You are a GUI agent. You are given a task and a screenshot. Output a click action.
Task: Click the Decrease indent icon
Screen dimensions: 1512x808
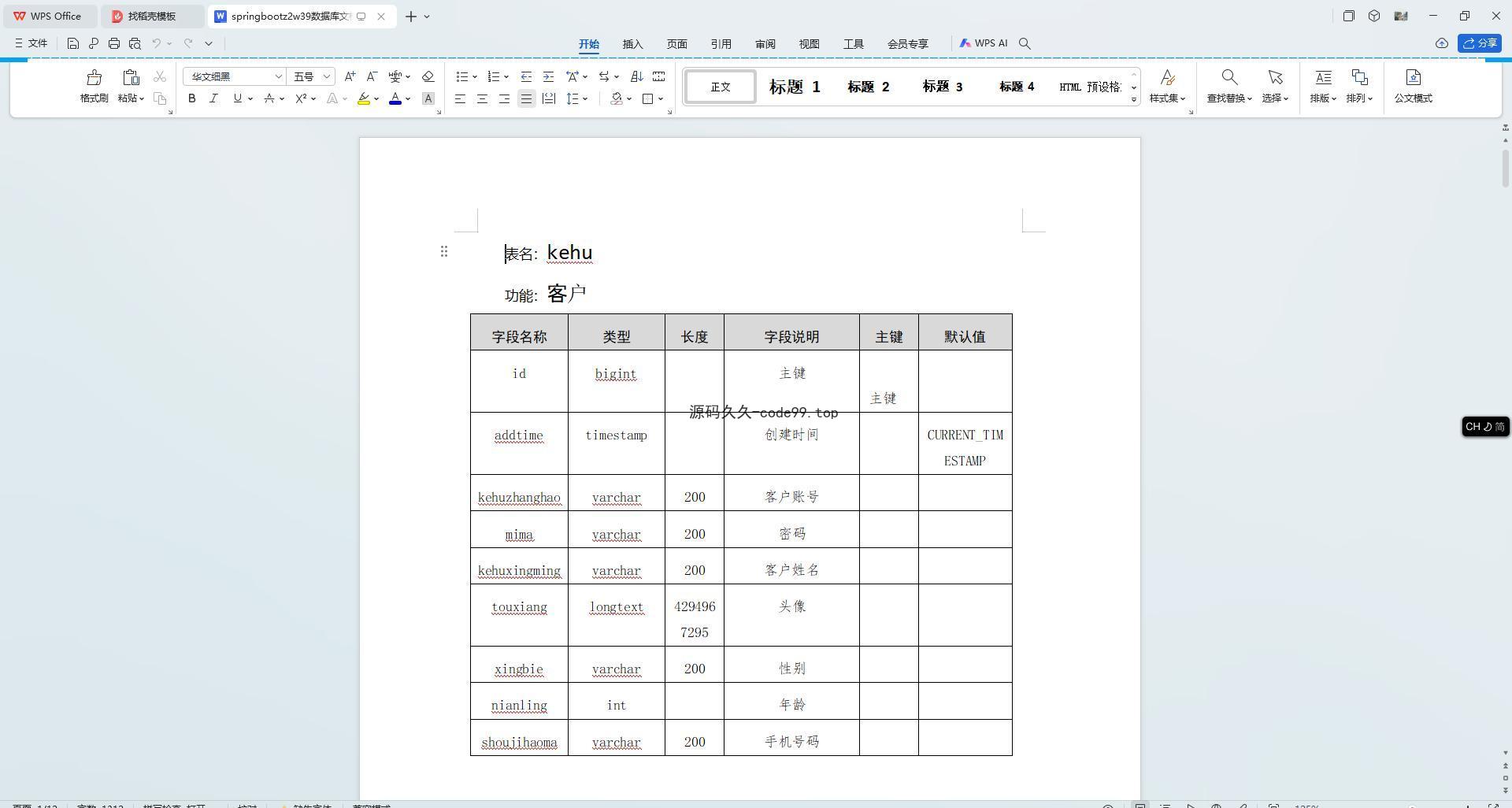click(x=526, y=76)
